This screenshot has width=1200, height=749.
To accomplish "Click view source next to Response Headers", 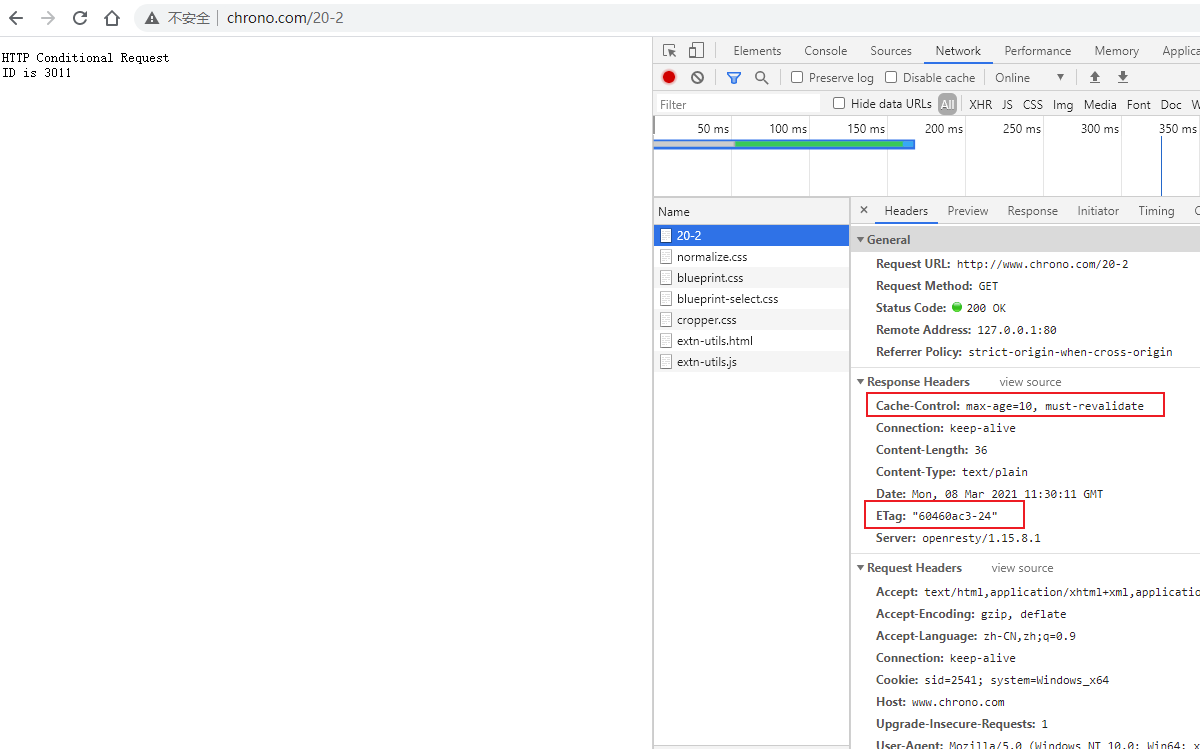I will coord(1030,382).
